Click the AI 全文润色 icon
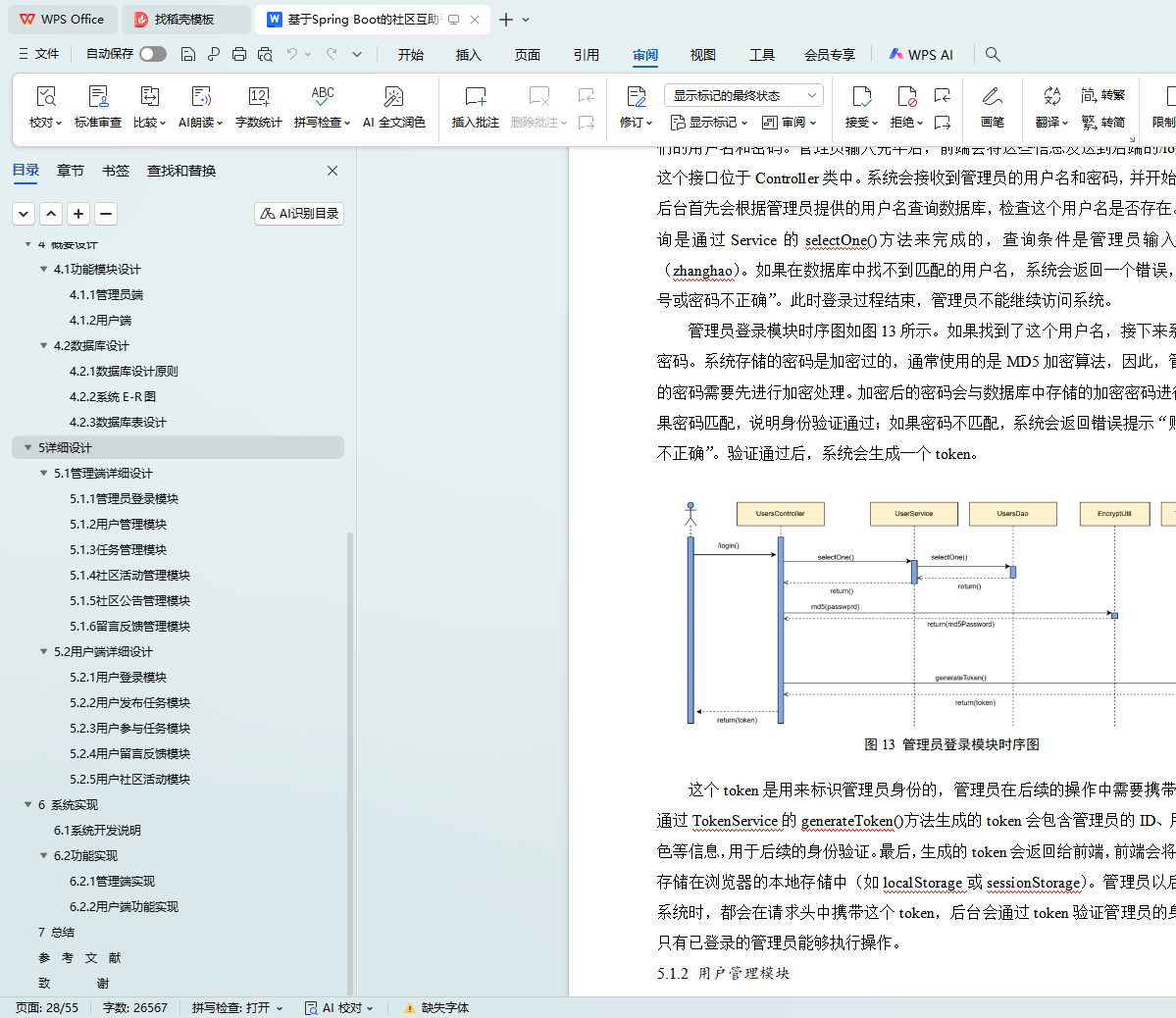The width and height of the screenshot is (1176, 1018). tap(393, 97)
